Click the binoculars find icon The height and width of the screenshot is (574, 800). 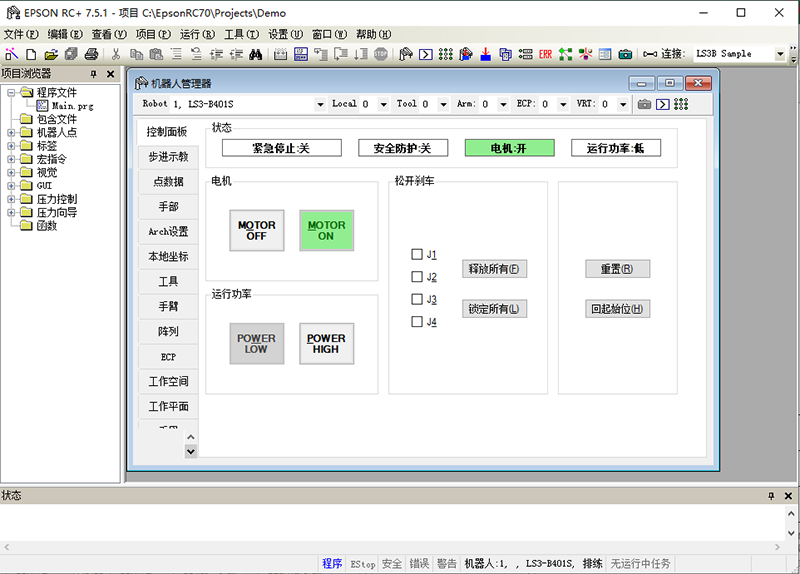[256, 54]
